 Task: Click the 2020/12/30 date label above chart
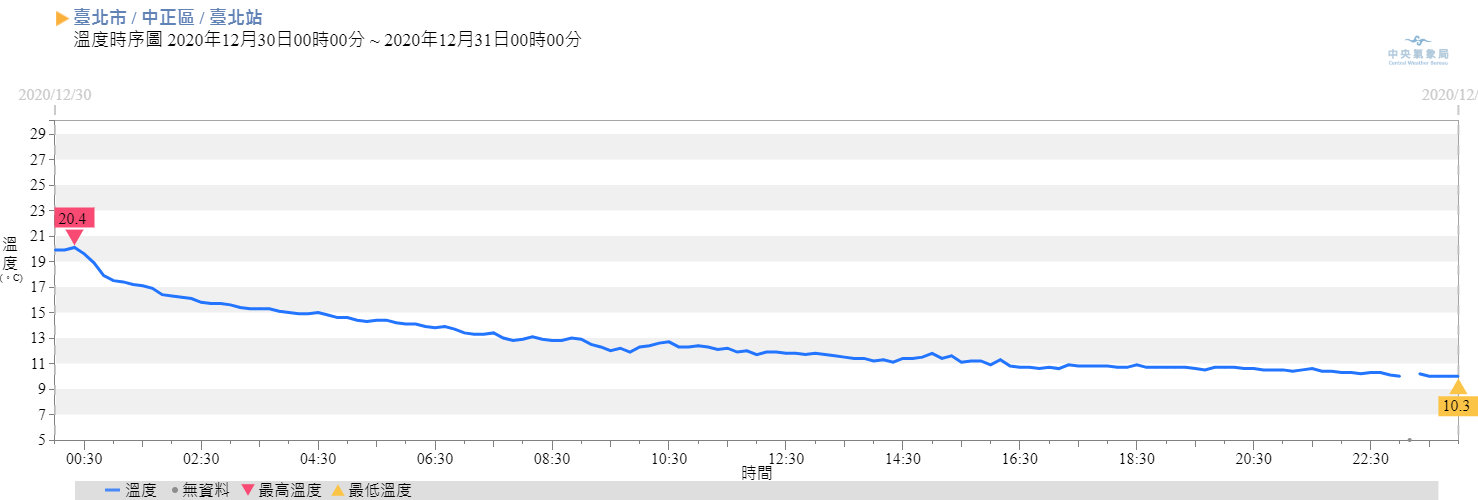click(x=55, y=95)
